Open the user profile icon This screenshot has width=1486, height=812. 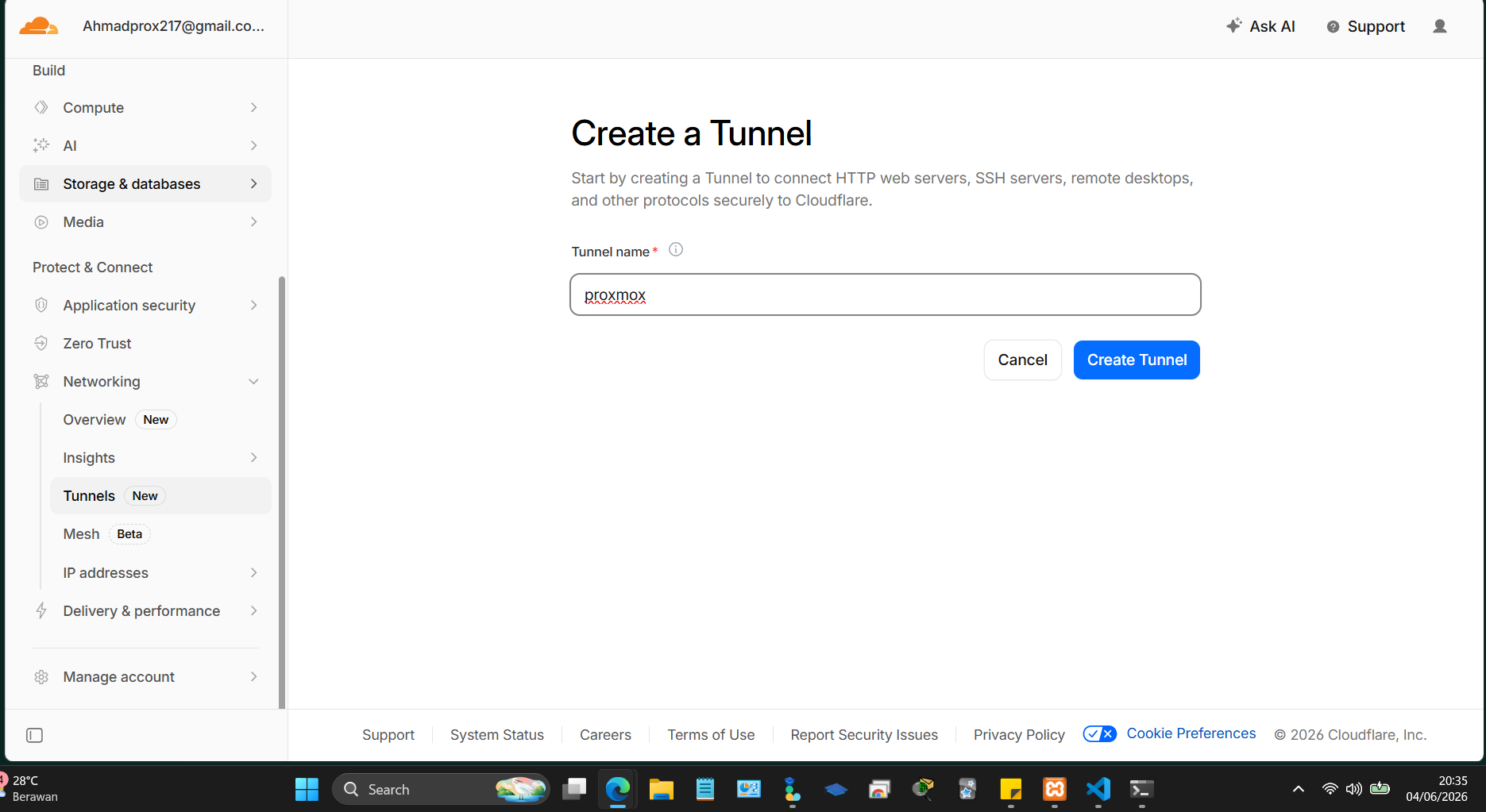(x=1440, y=26)
